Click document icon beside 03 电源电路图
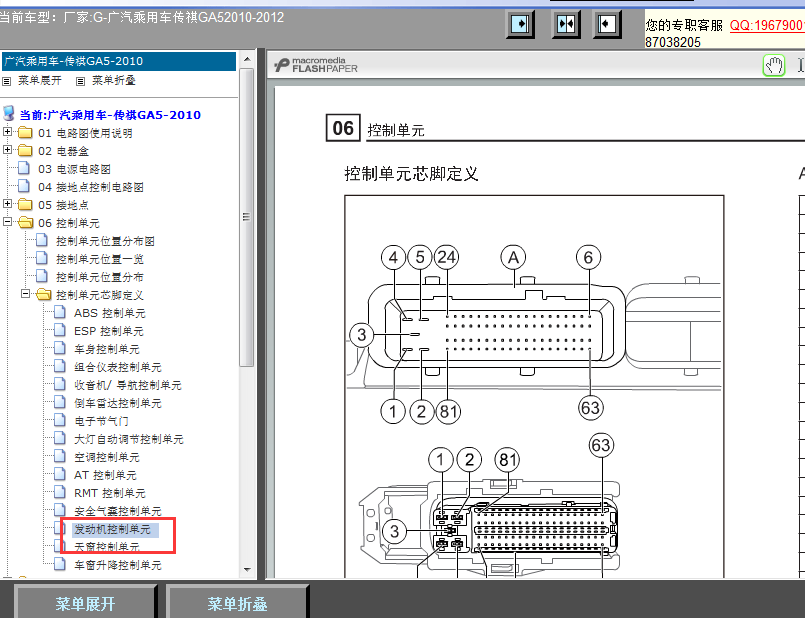 point(24,168)
